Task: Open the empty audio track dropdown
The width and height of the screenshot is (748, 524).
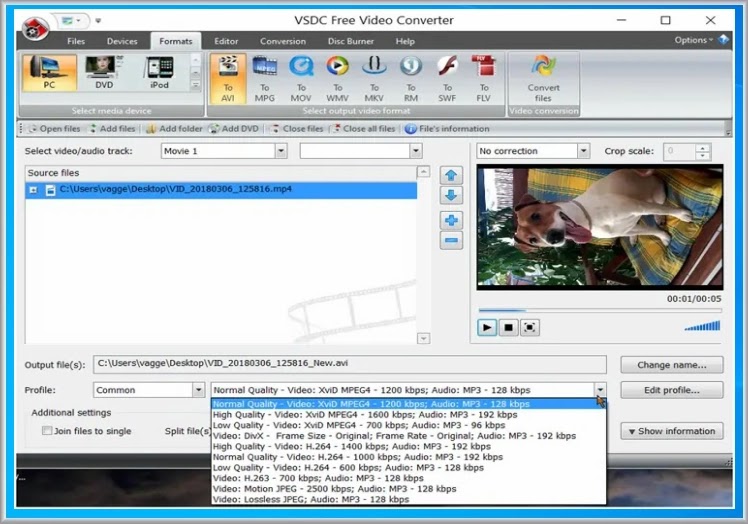Action: [416, 151]
